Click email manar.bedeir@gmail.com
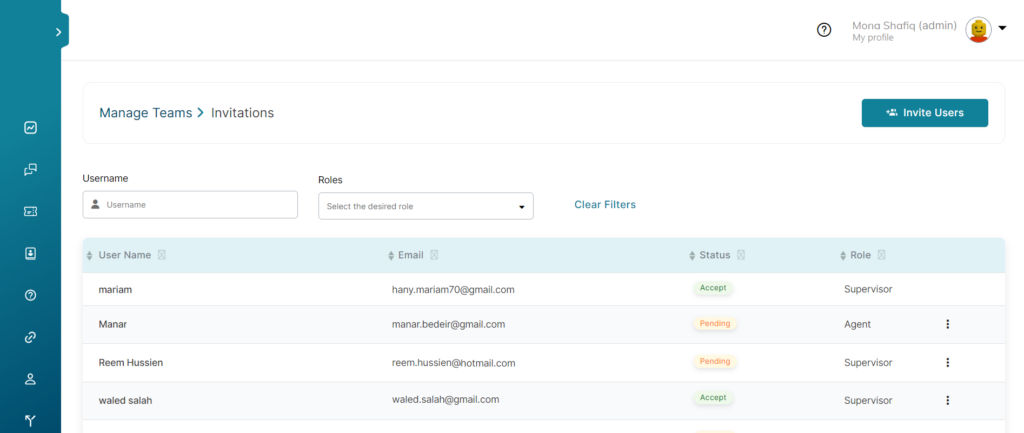 click(x=448, y=324)
